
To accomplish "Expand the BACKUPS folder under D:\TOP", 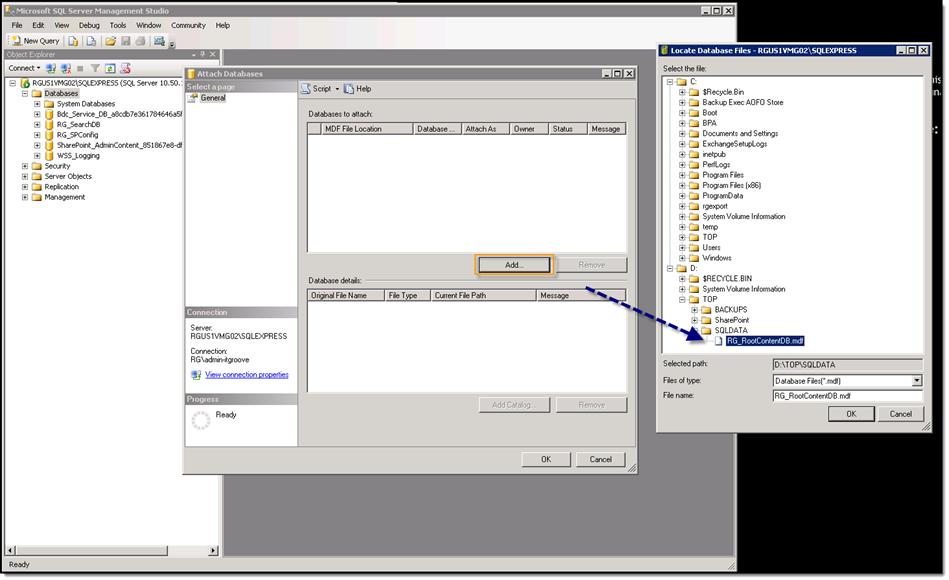I will 694,309.
